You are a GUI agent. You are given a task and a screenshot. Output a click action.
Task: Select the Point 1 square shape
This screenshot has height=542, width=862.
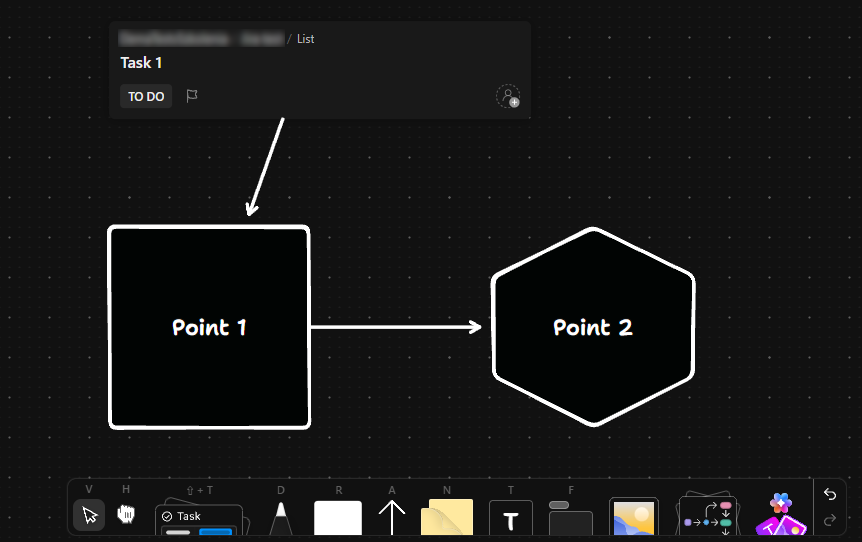(x=209, y=327)
